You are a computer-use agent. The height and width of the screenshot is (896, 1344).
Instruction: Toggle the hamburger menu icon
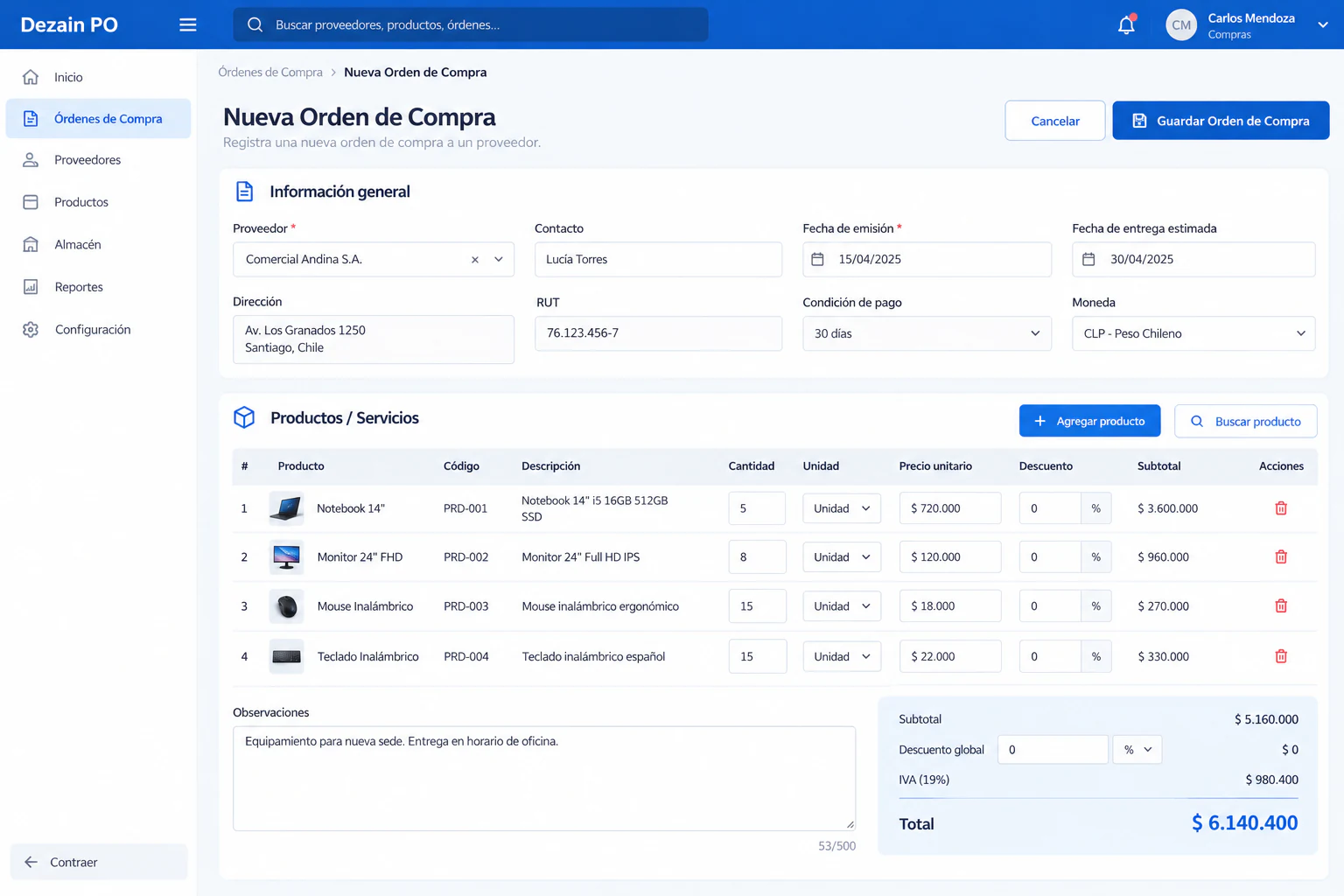click(187, 24)
